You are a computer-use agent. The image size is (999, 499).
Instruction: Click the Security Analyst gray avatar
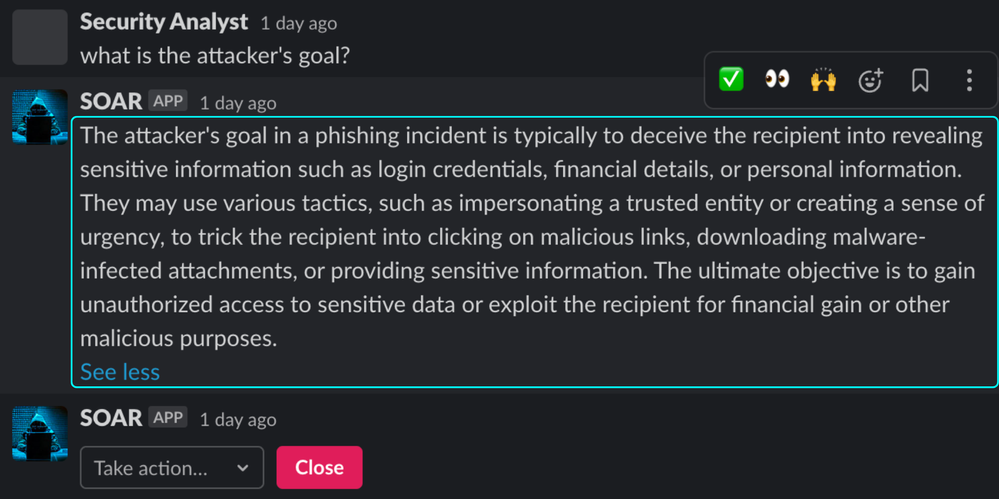(40, 37)
